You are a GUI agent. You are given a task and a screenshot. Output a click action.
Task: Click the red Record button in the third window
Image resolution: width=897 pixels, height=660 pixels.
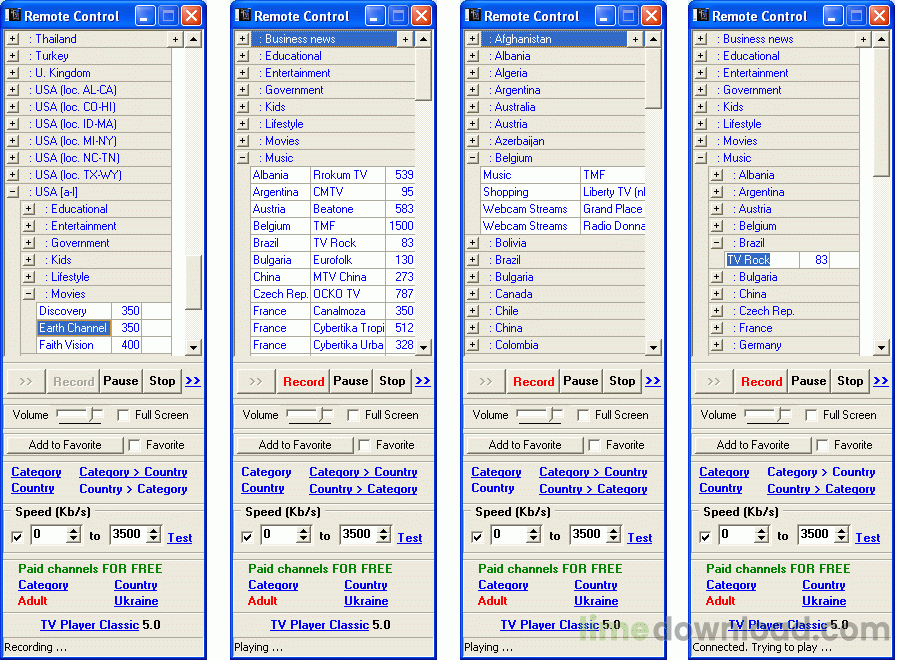(x=533, y=381)
